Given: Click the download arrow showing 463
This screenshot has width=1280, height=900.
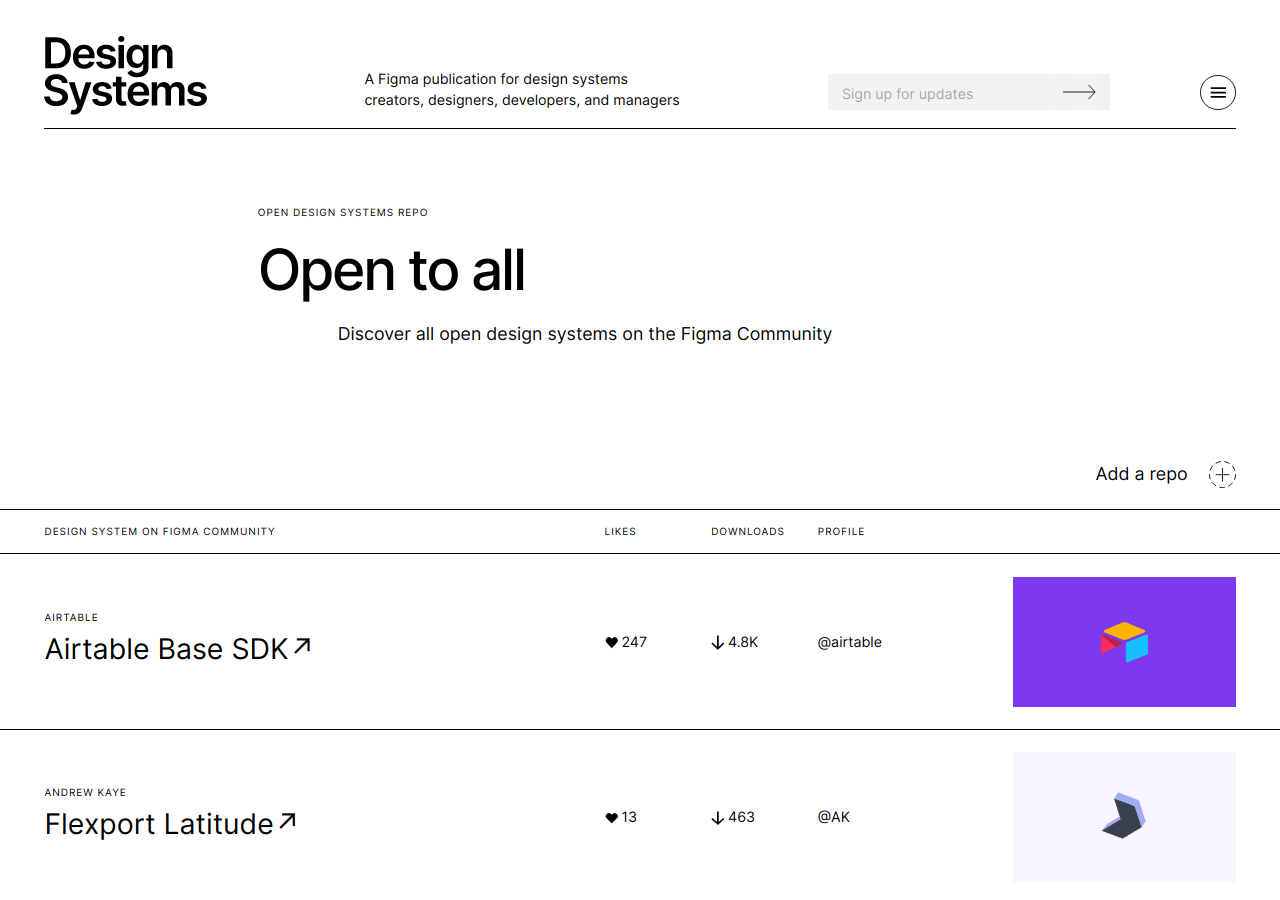Looking at the screenshot, I should pyautogui.click(x=717, y=818).
